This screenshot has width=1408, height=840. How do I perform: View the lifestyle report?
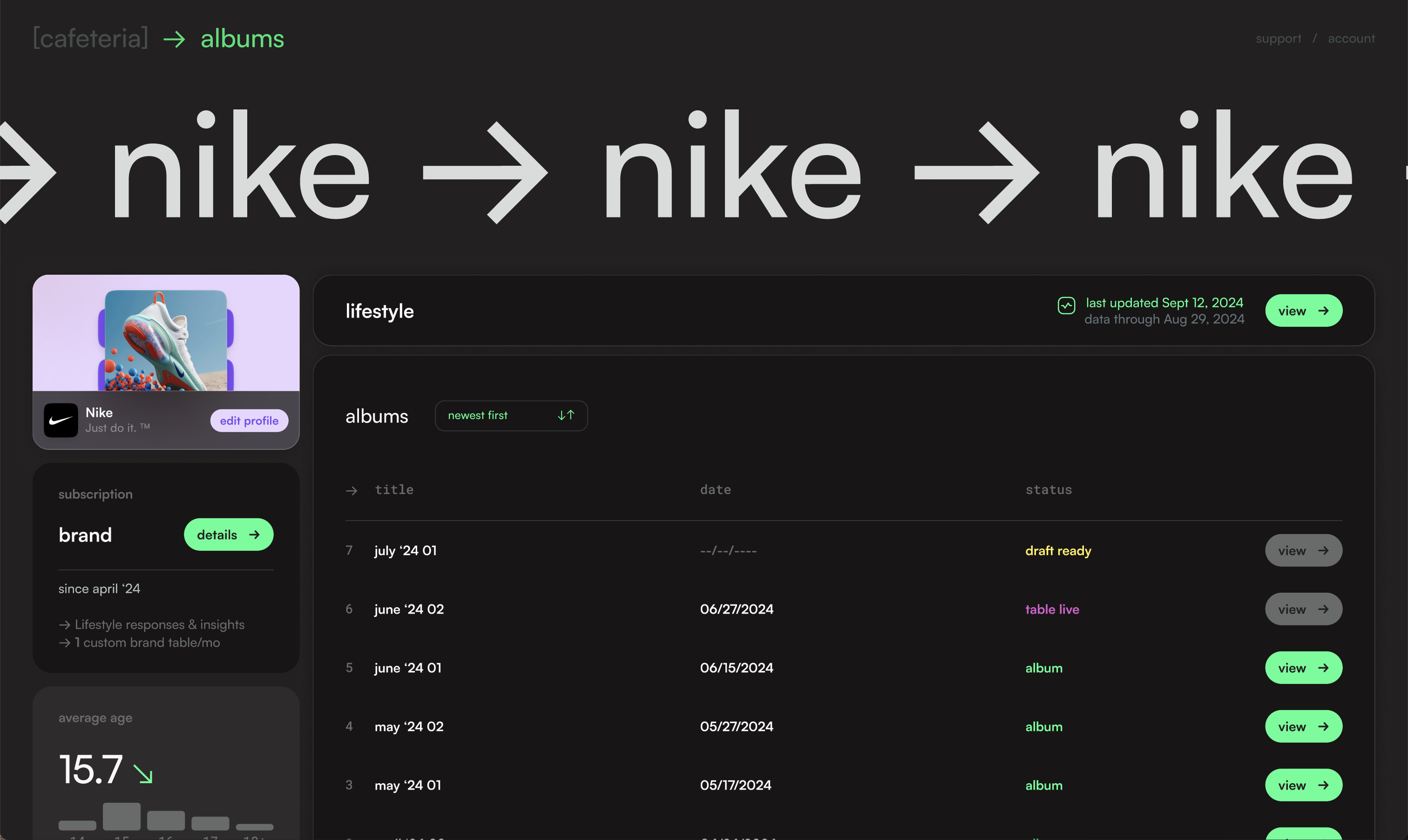[1303, 311]
